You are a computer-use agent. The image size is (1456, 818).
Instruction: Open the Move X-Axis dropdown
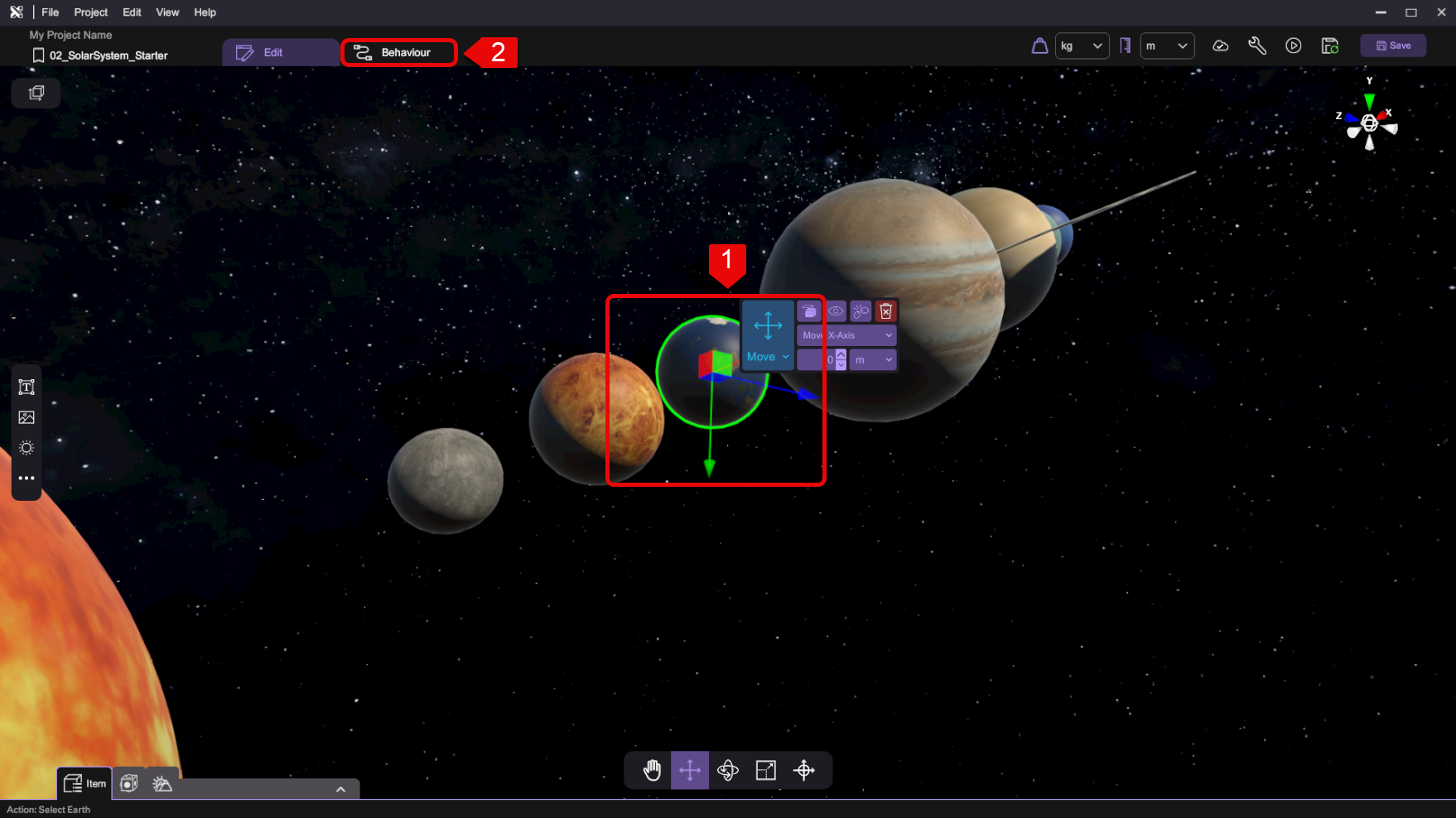click(x=846, y=335)
